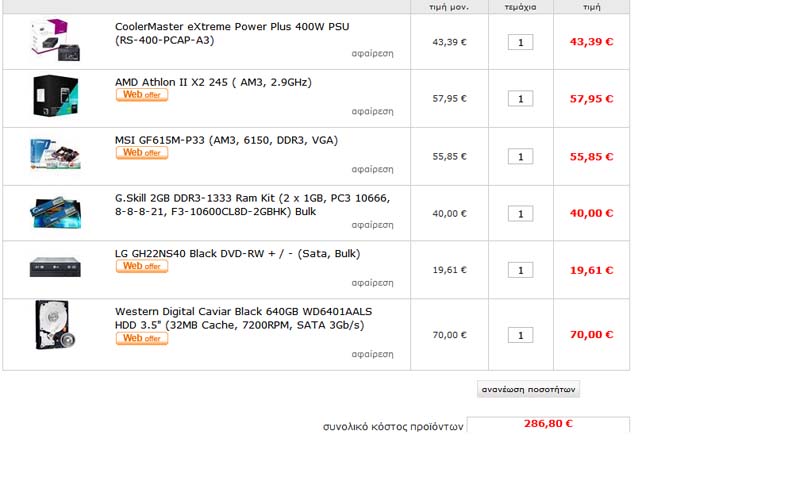800x500 pixels.
Task: Remove the CoolerMaster PSU via αφαίρεση link
Action: point(372,54)
